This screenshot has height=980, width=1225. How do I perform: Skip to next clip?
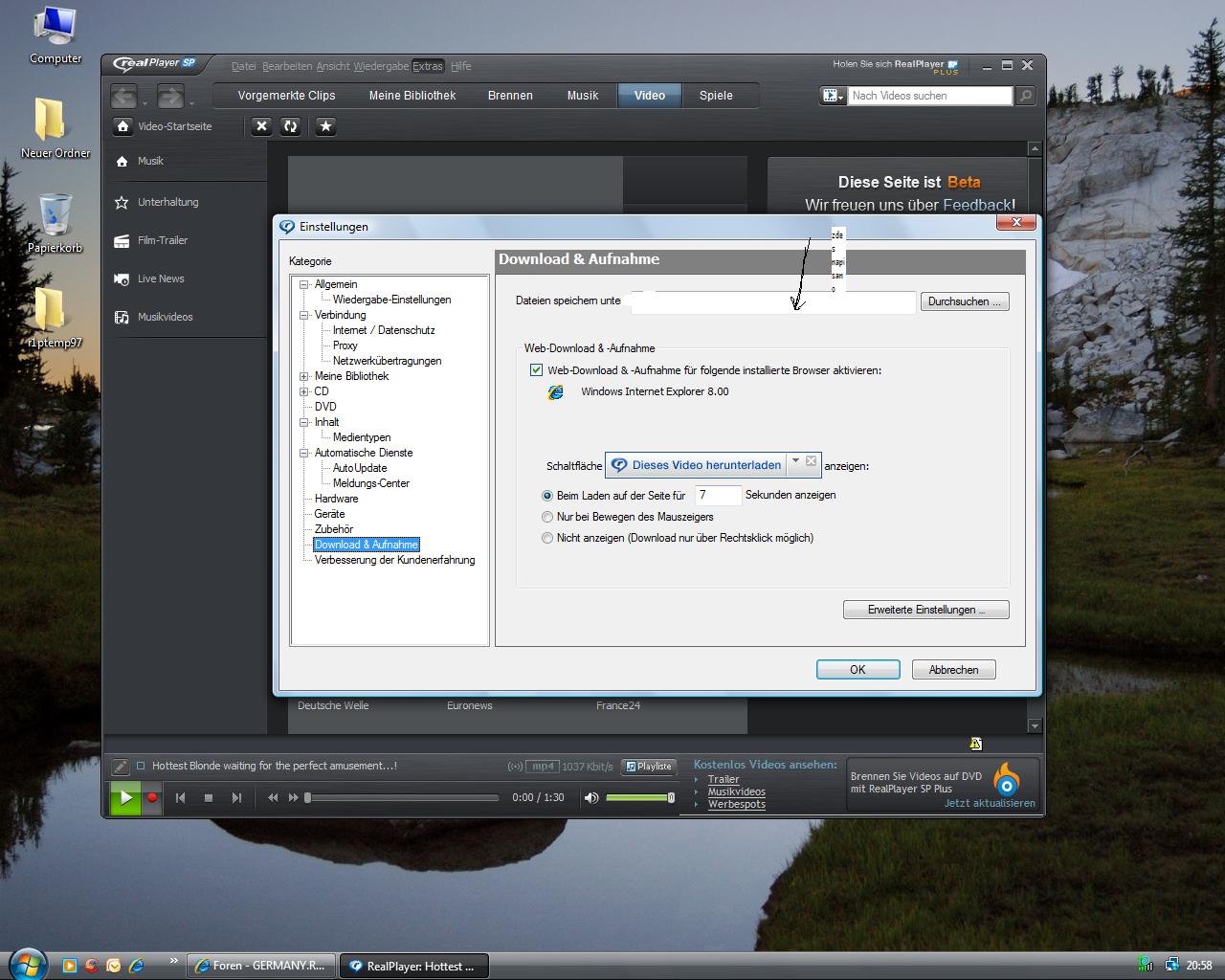236,797
